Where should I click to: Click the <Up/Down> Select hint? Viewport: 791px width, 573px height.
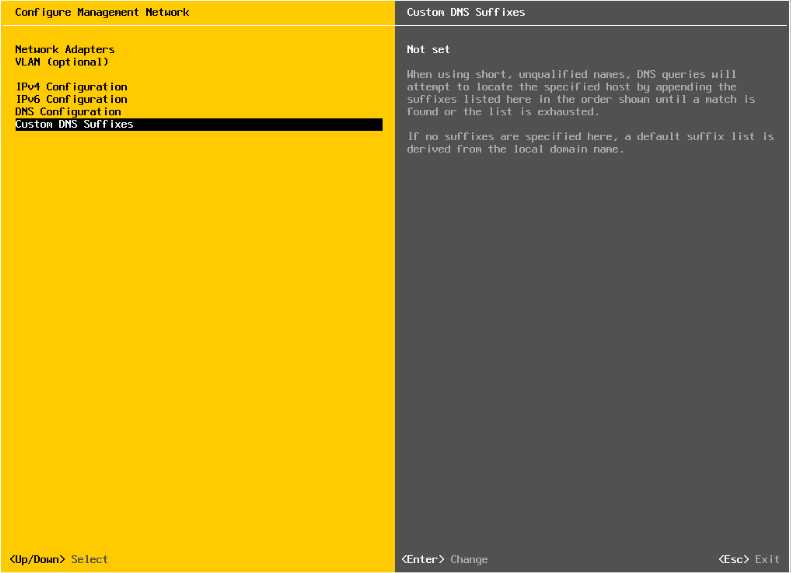[x=59, y=559]
